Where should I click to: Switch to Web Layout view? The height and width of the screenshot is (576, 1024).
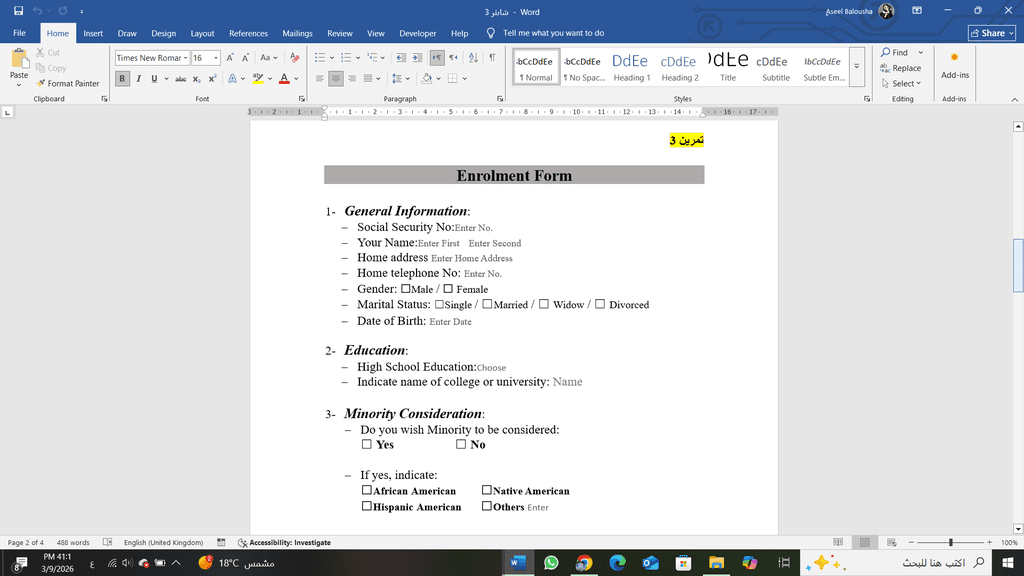point(891,542)
